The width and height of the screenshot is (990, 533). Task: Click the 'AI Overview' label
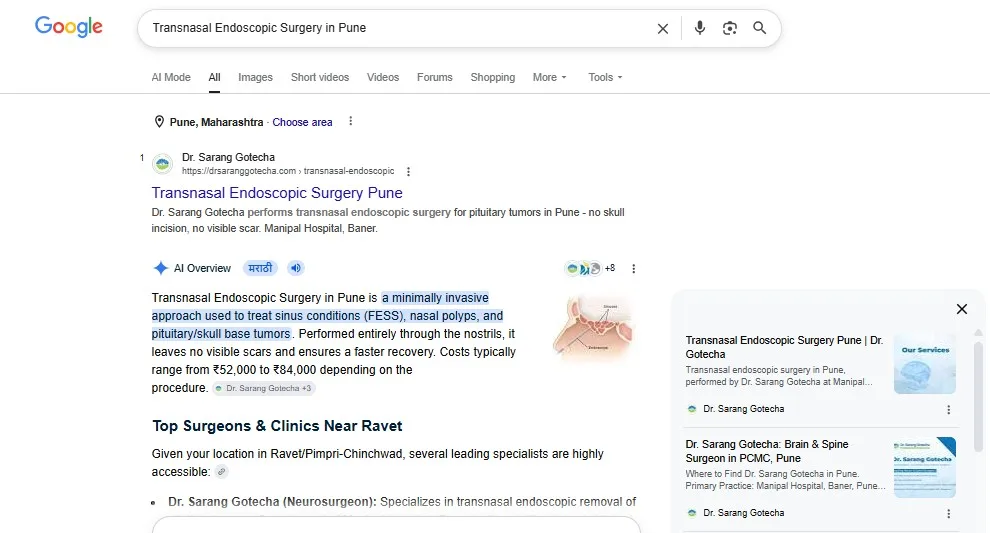click(202, 268)
